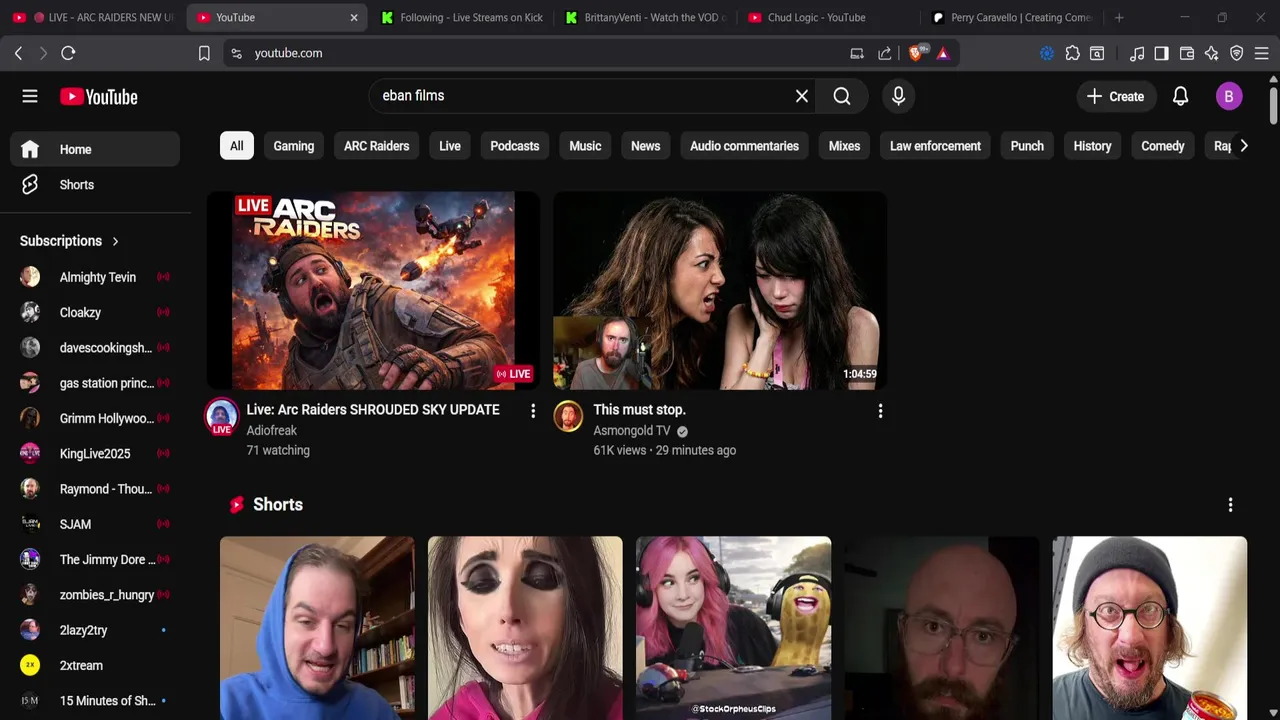Select the Podcasts filter chip
Screen dimensions: 1280x720
click(x=515, y=146)
